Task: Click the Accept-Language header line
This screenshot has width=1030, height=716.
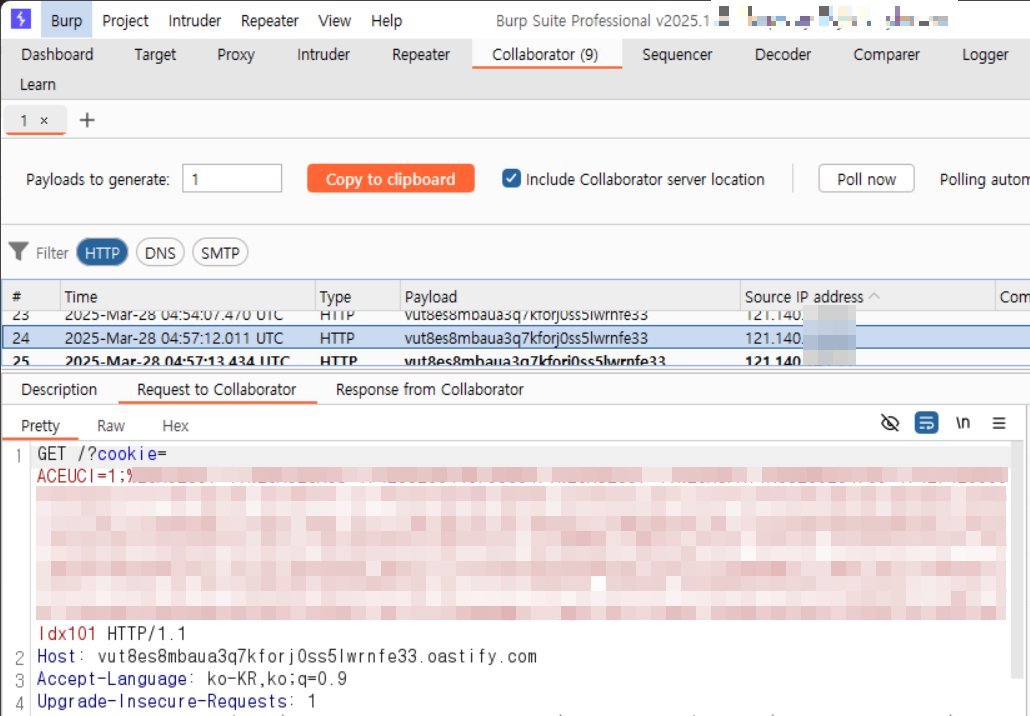Action: [192, 679]
